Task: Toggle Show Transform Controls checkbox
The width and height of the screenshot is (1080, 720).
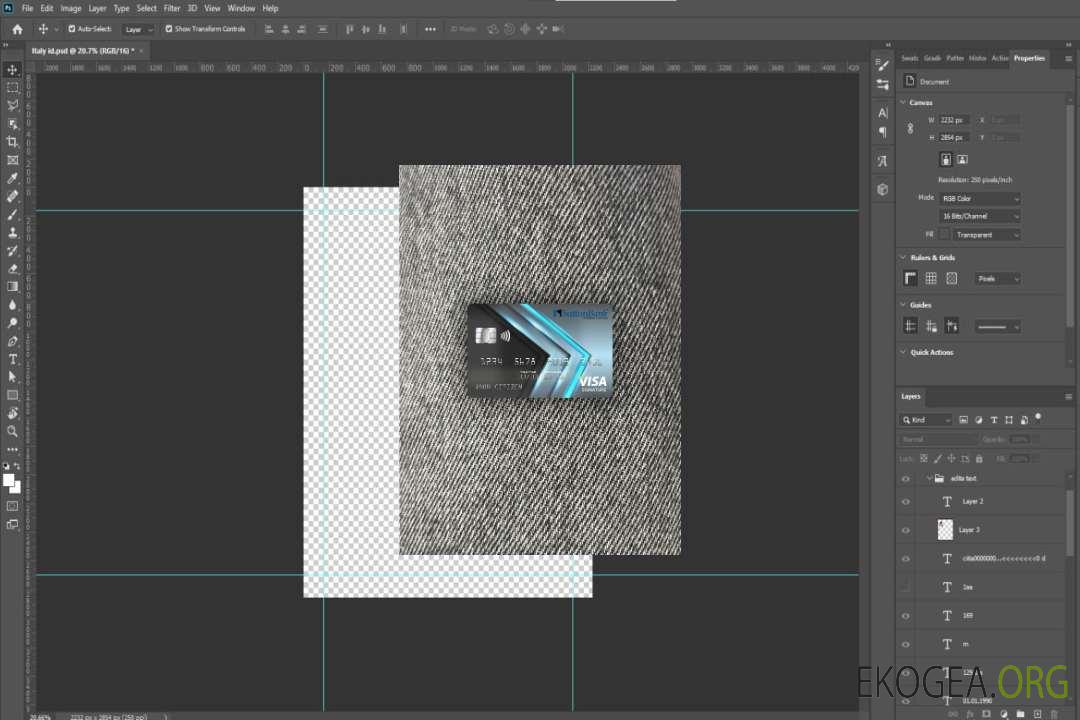Action: [169, 29]
